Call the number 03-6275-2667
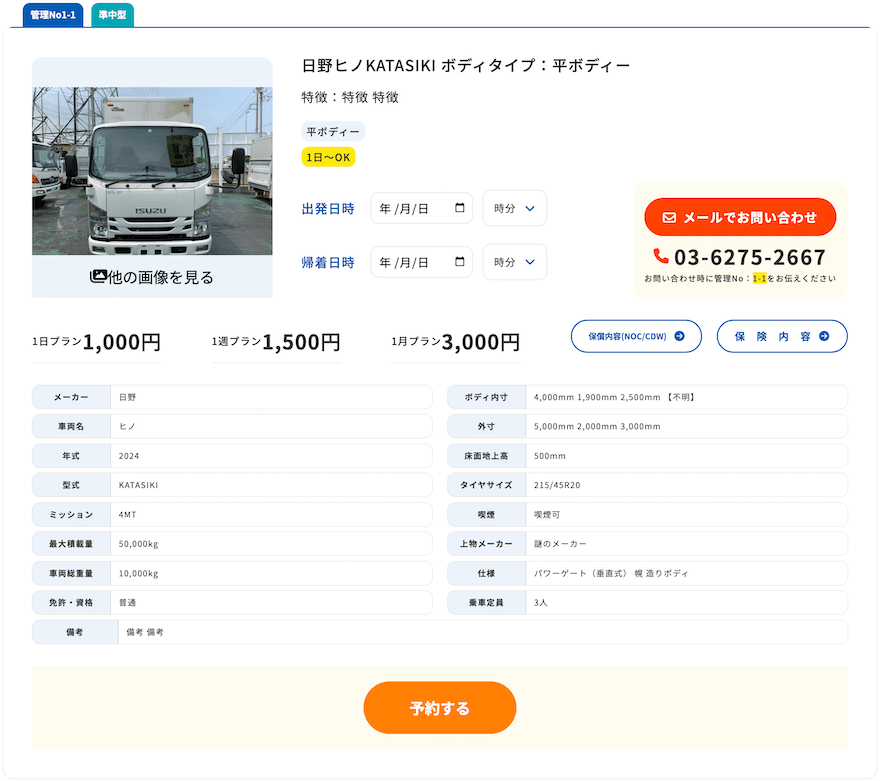The width and height of the screenshot is (880, 781). pyautogui.click(x=750, y=257)
